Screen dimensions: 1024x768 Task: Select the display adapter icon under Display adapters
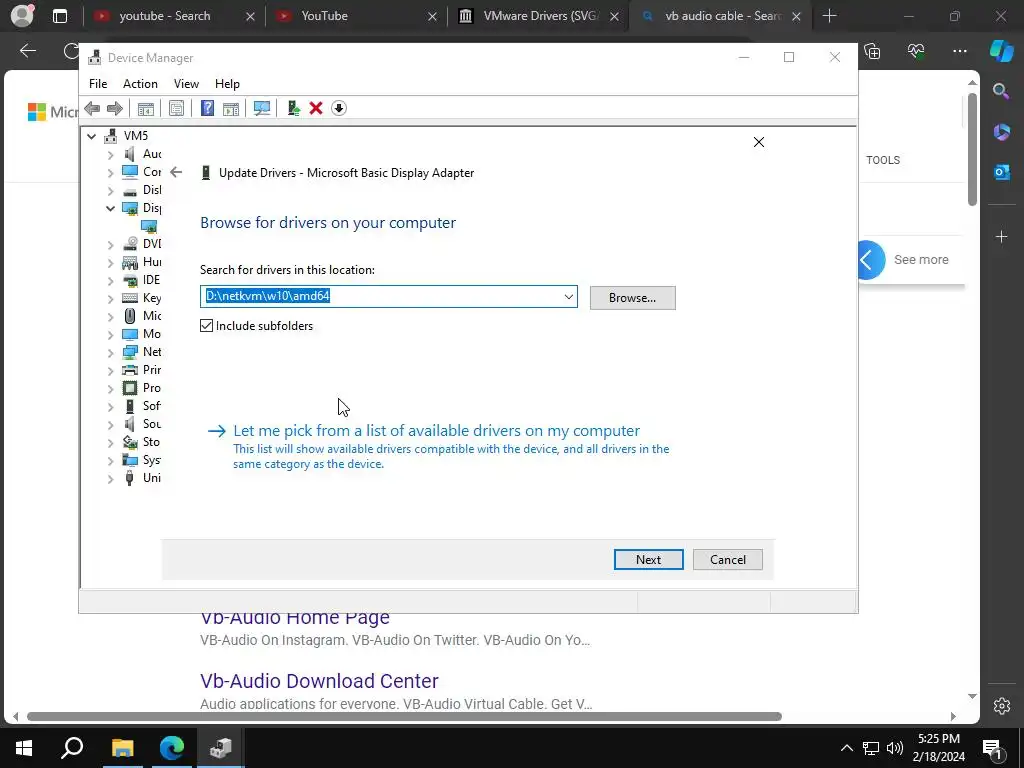tap(150, 227)
